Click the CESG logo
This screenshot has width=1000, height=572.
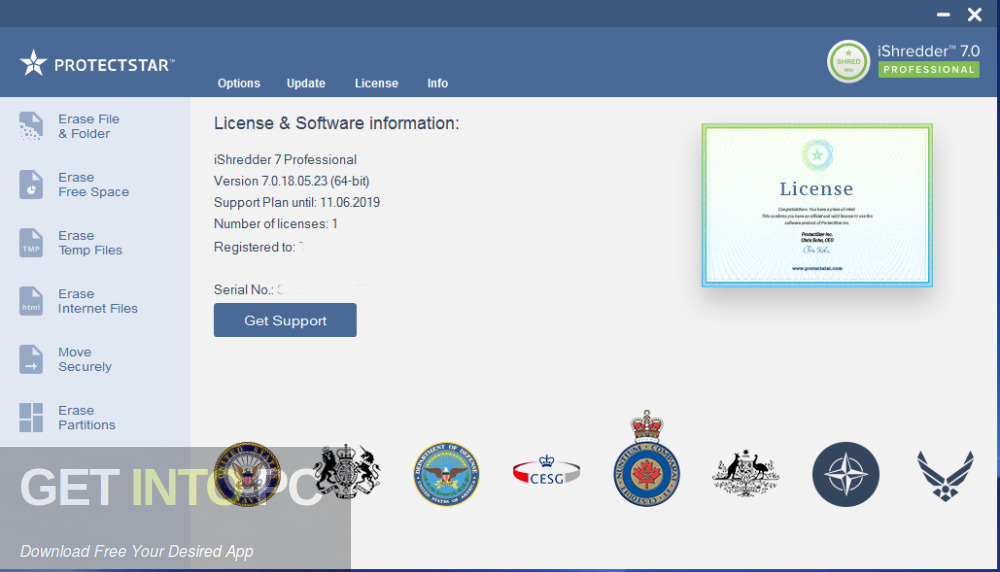tap(547, 472)
